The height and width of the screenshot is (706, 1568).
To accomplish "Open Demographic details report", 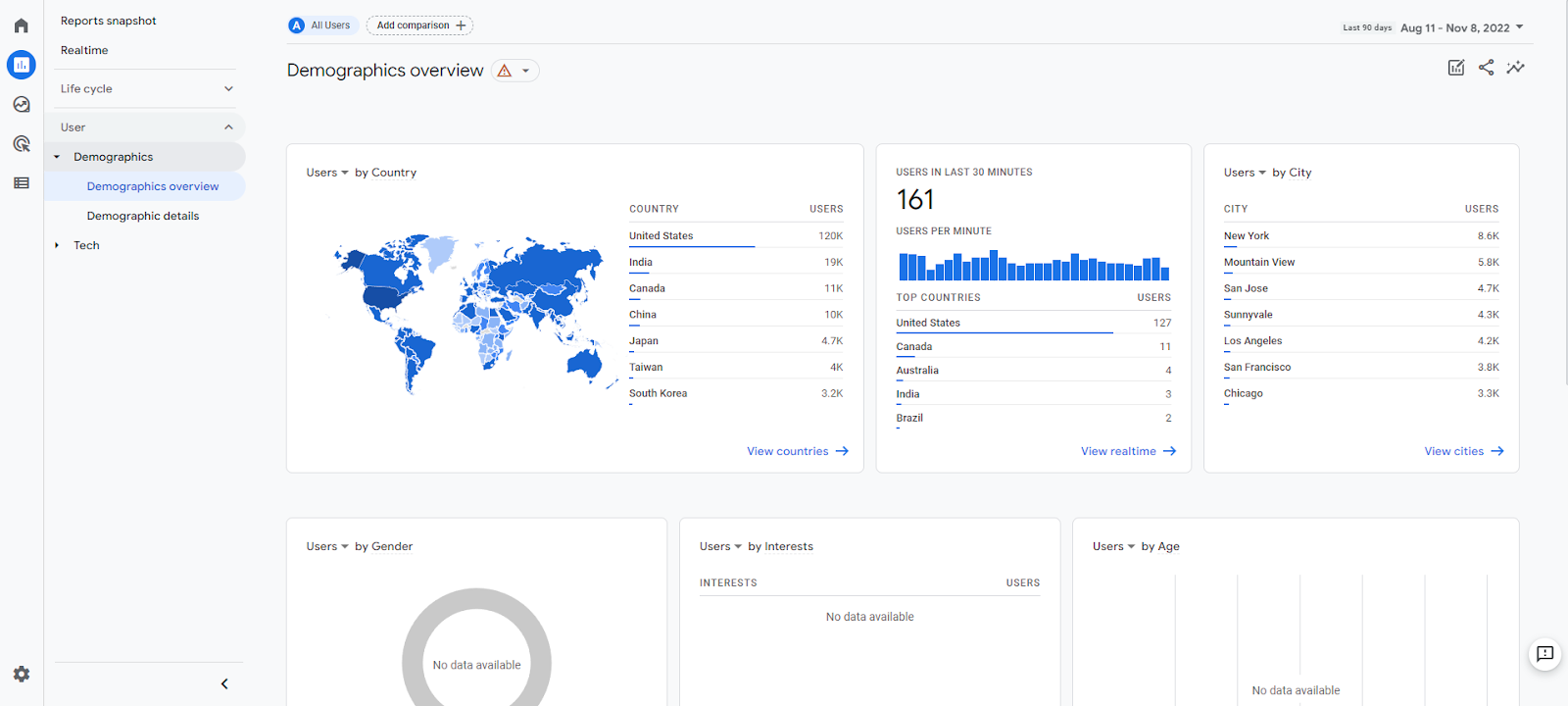I will click(143, 216).
